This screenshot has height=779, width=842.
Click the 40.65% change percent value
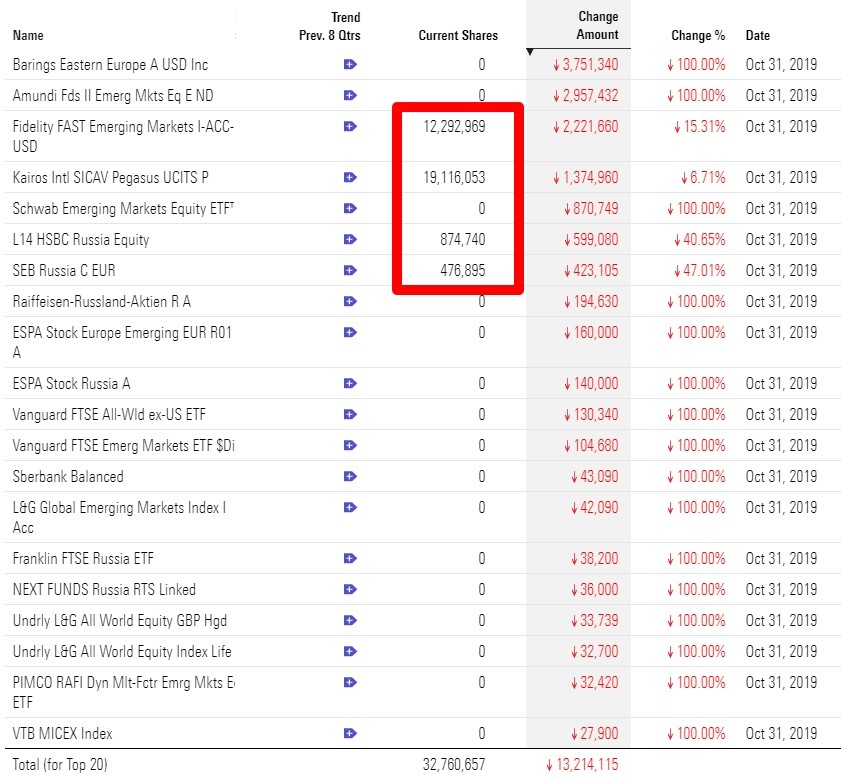pyautogui.click(x=700, y=239)
